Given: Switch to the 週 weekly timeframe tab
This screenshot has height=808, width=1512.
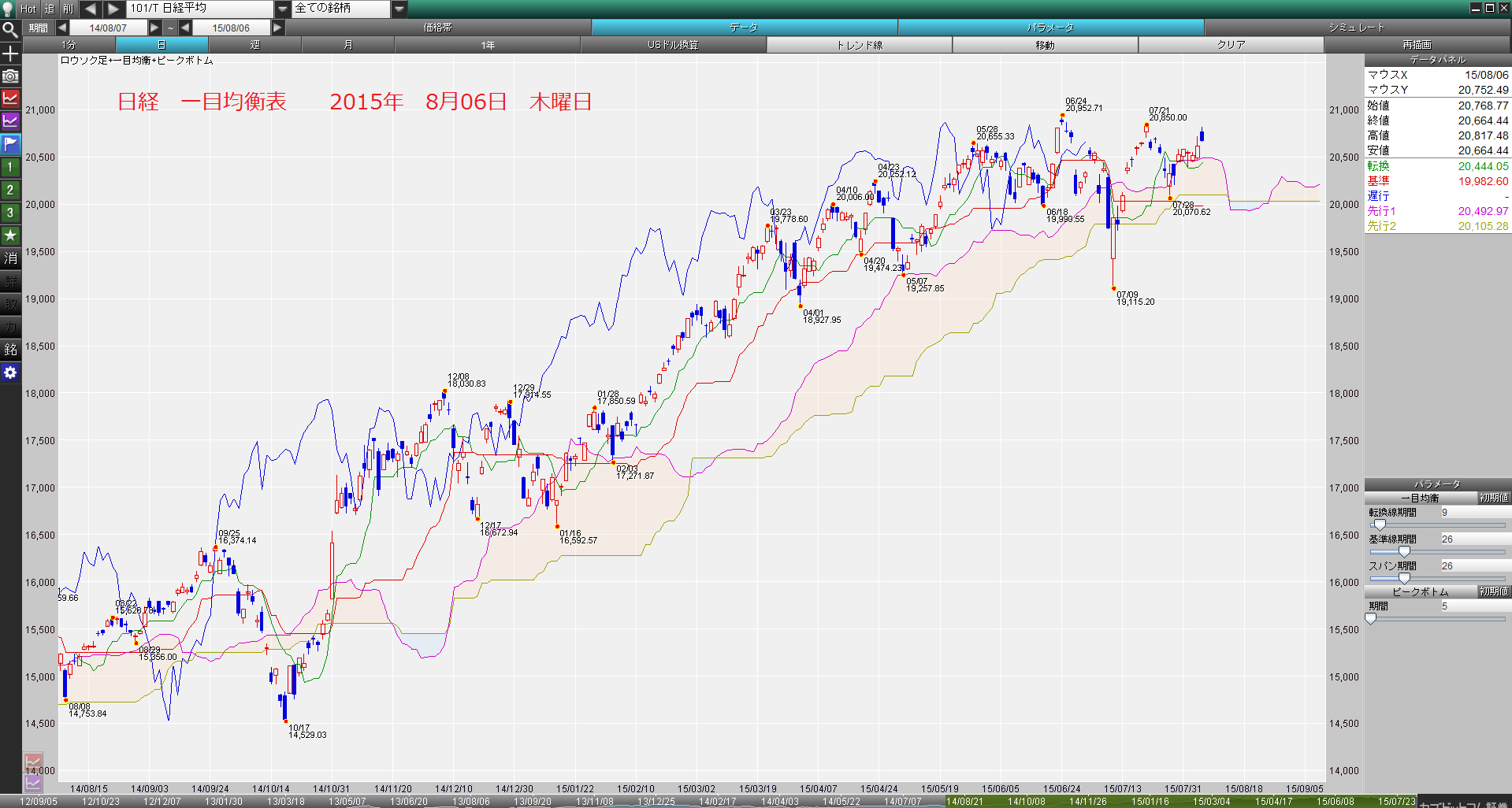Looking at the screenshot, I should click(254, 45).
